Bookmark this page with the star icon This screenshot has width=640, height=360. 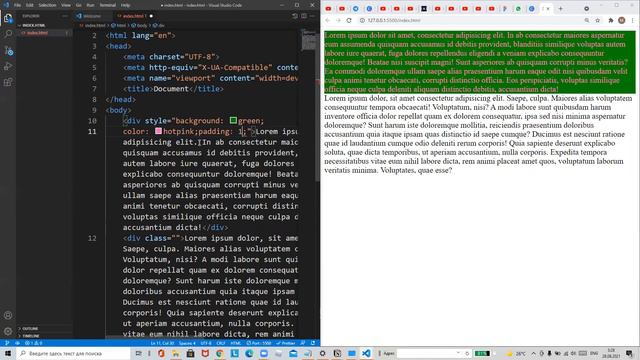[598, 20]
